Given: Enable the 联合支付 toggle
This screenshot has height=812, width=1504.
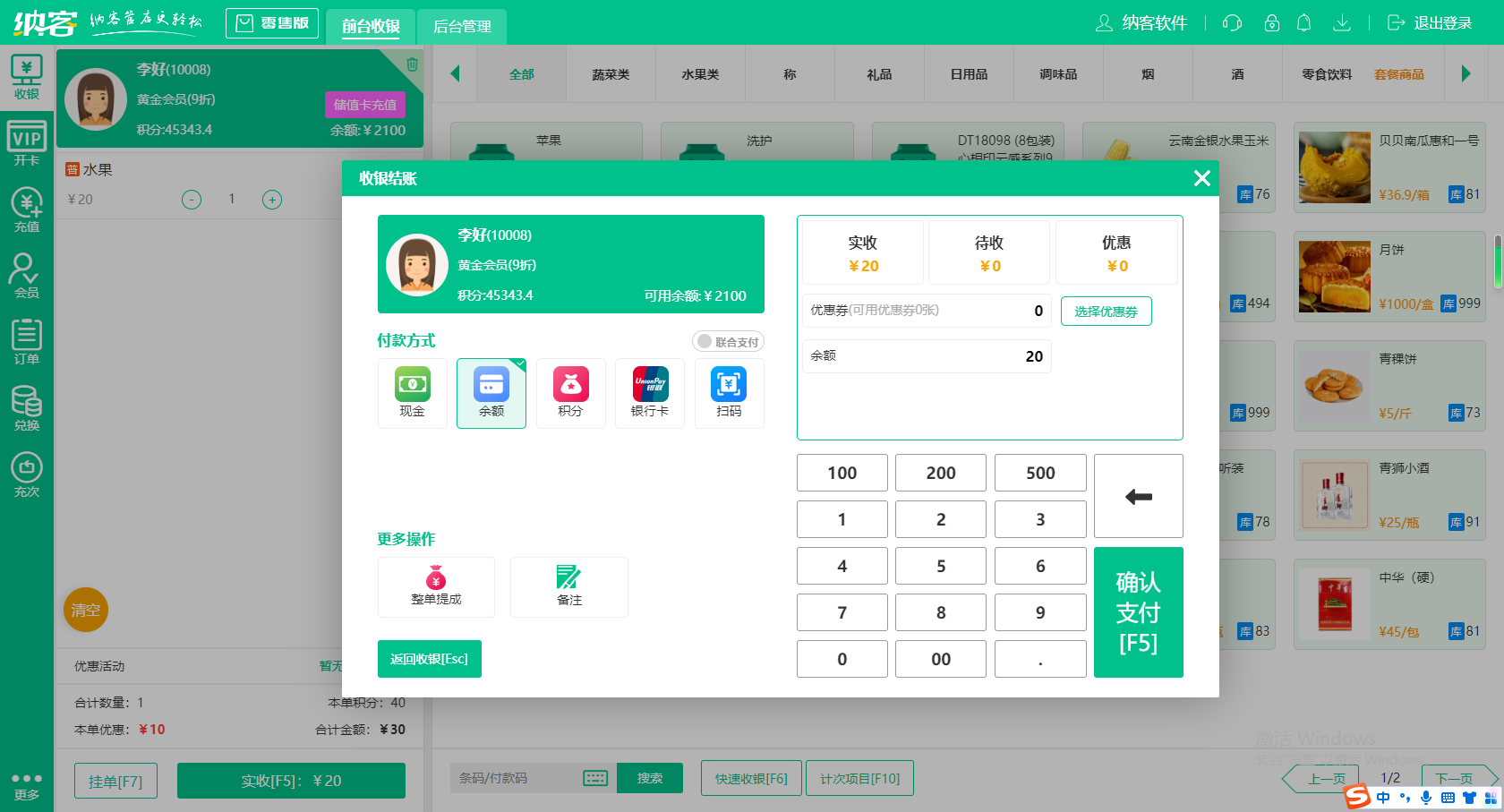Looking at the screenshot, I should tap(727, 341).
